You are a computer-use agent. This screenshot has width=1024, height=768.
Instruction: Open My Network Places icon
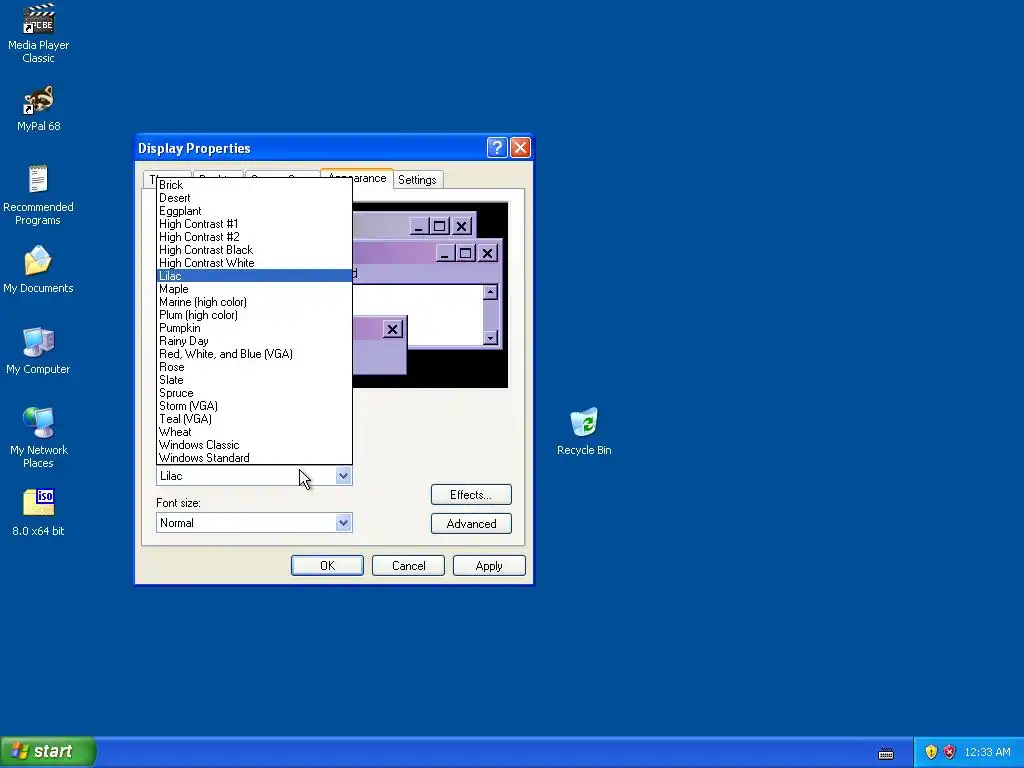pos(38,438)
